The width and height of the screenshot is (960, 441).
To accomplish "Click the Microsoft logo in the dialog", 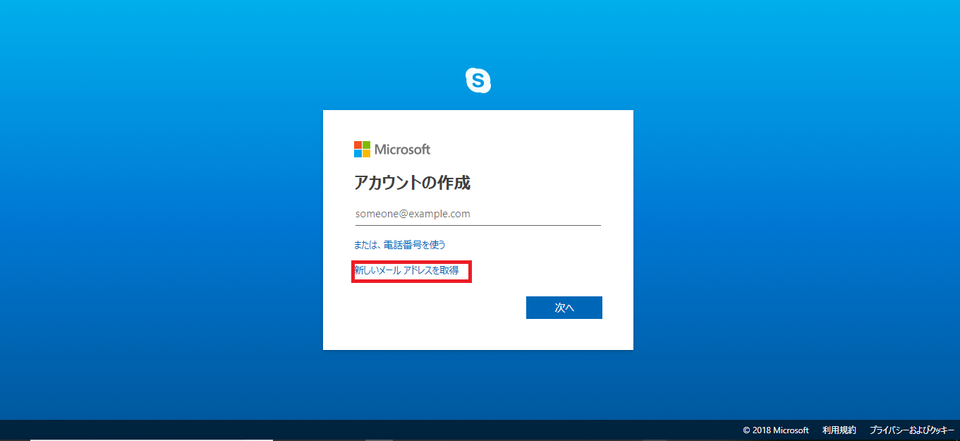I will [x=392, y=149].
